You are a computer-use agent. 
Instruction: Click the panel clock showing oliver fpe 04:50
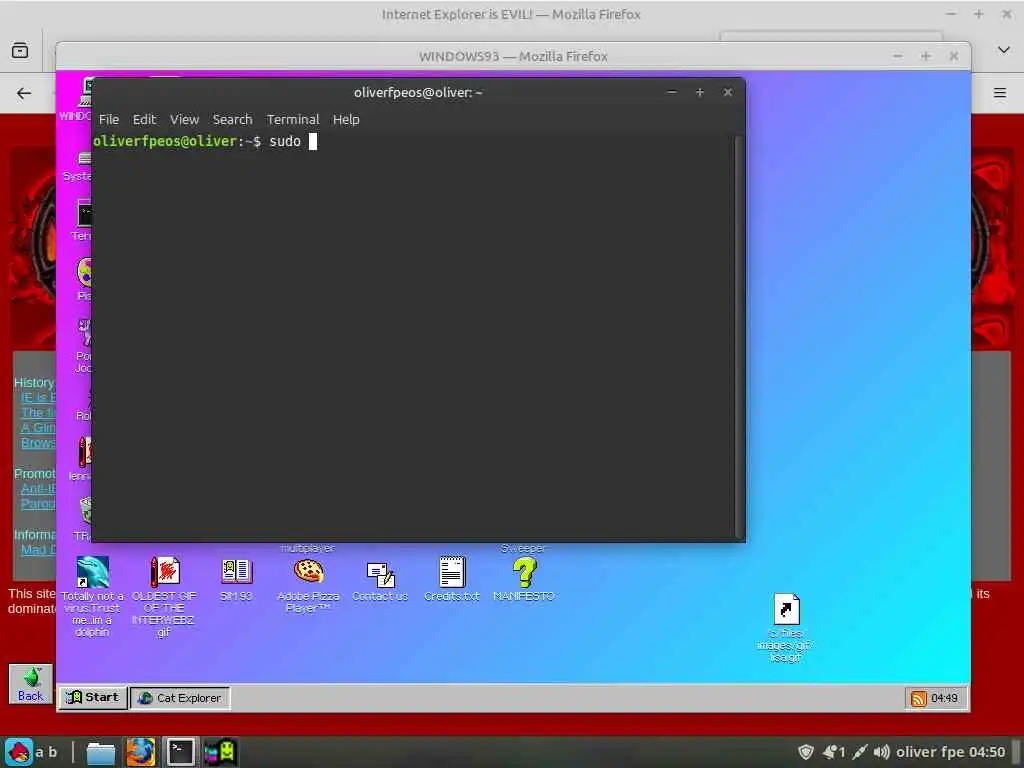[x=950, y=752]
